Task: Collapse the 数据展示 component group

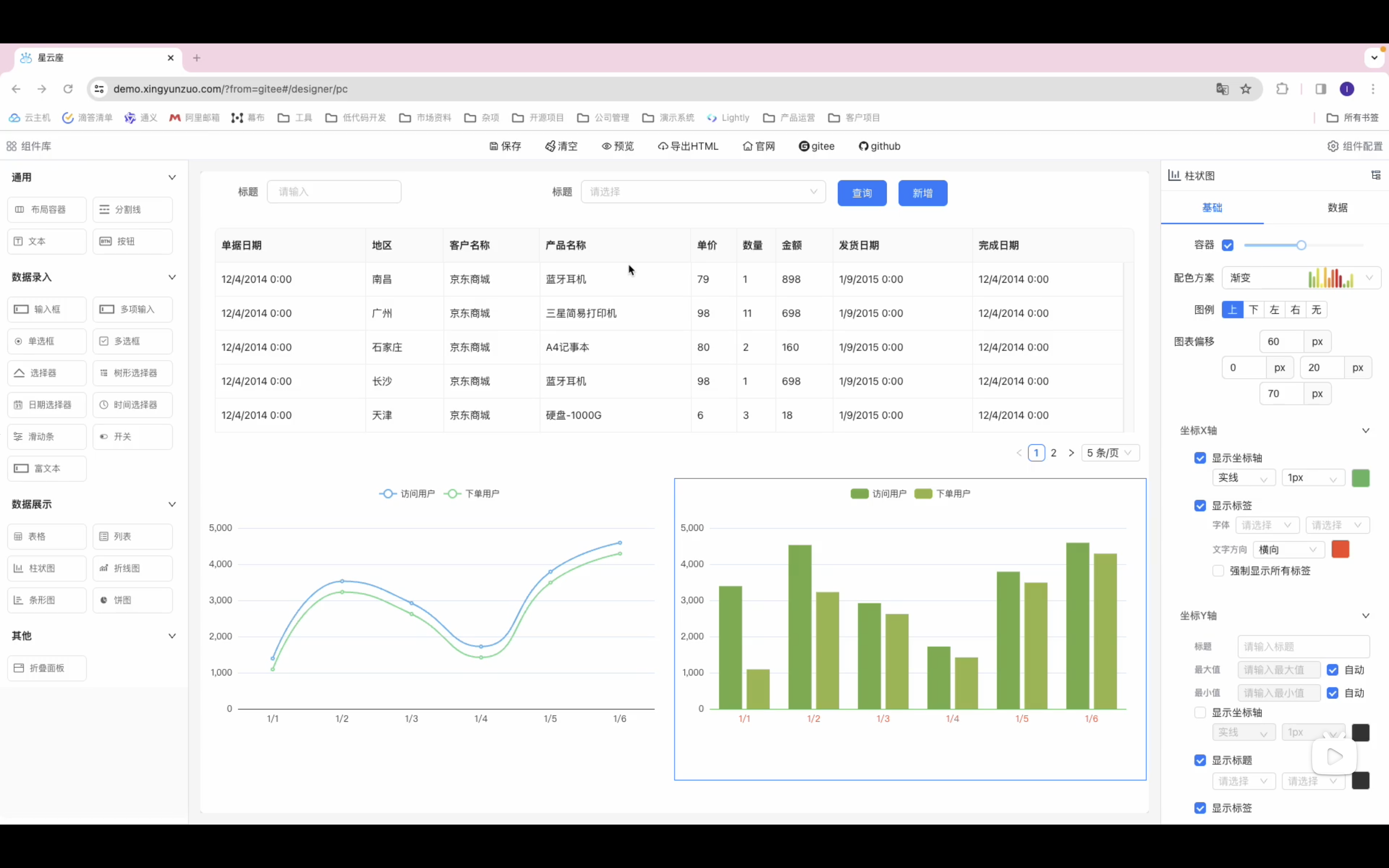Action: [x=172, y=504]
